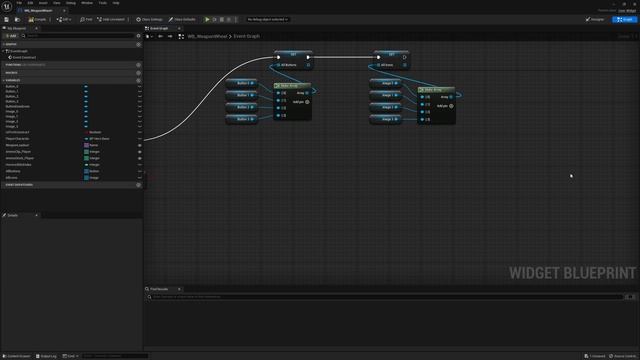Change AmmoStock_Player Integer type pill

pyautogui.click(x=92, y=158)
